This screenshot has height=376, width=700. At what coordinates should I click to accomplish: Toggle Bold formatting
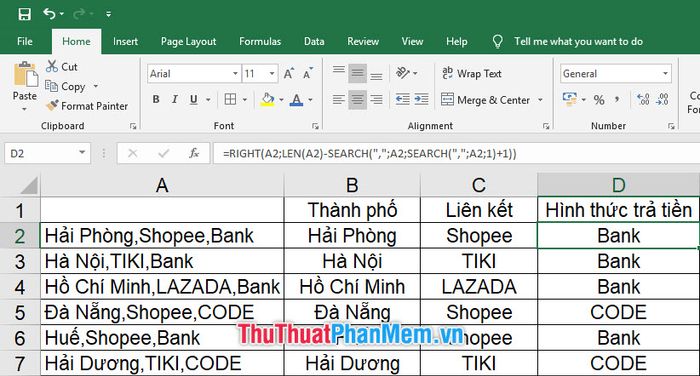click(156, 99)
